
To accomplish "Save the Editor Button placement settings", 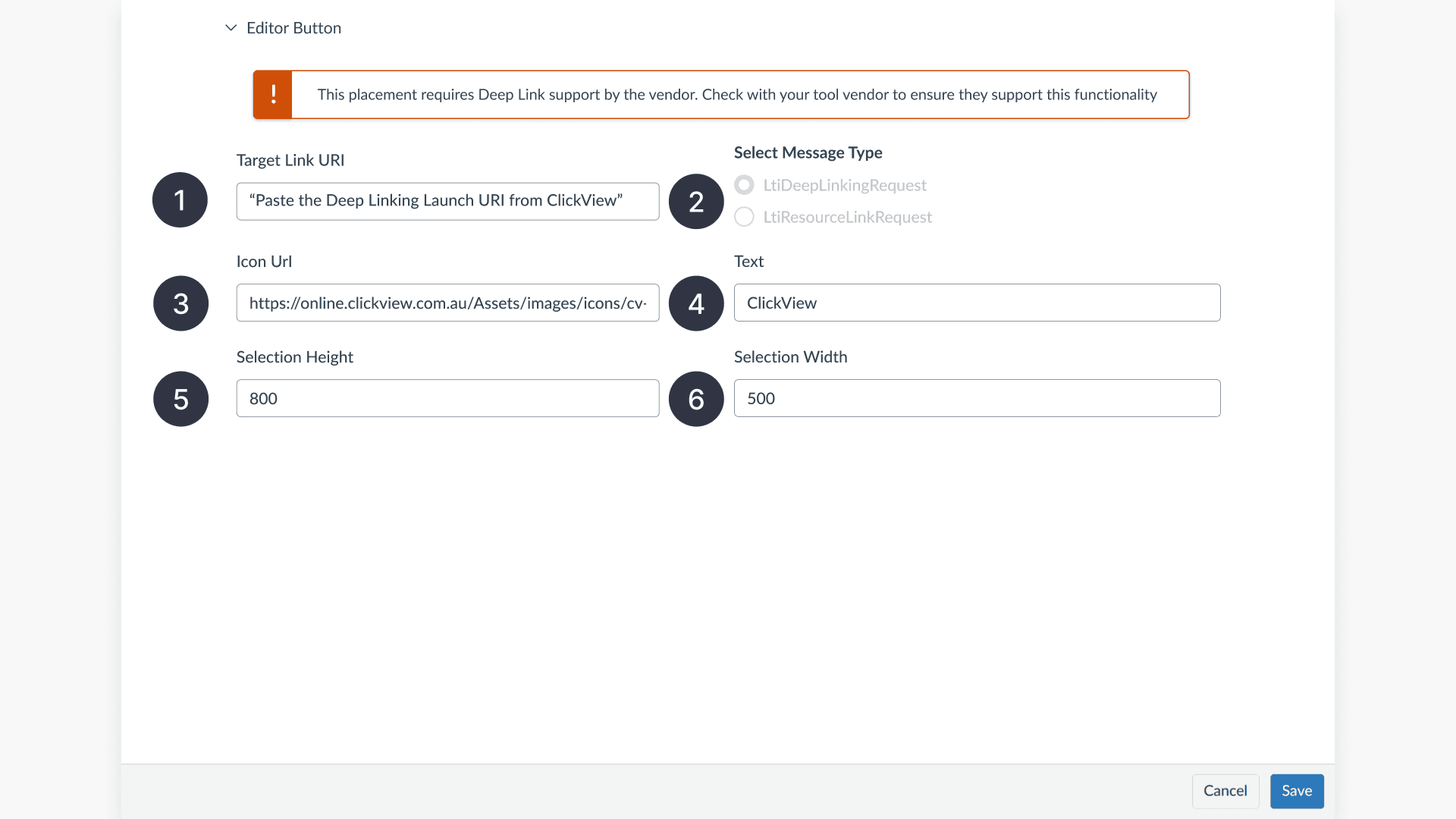I will (x=1296, y=791).
